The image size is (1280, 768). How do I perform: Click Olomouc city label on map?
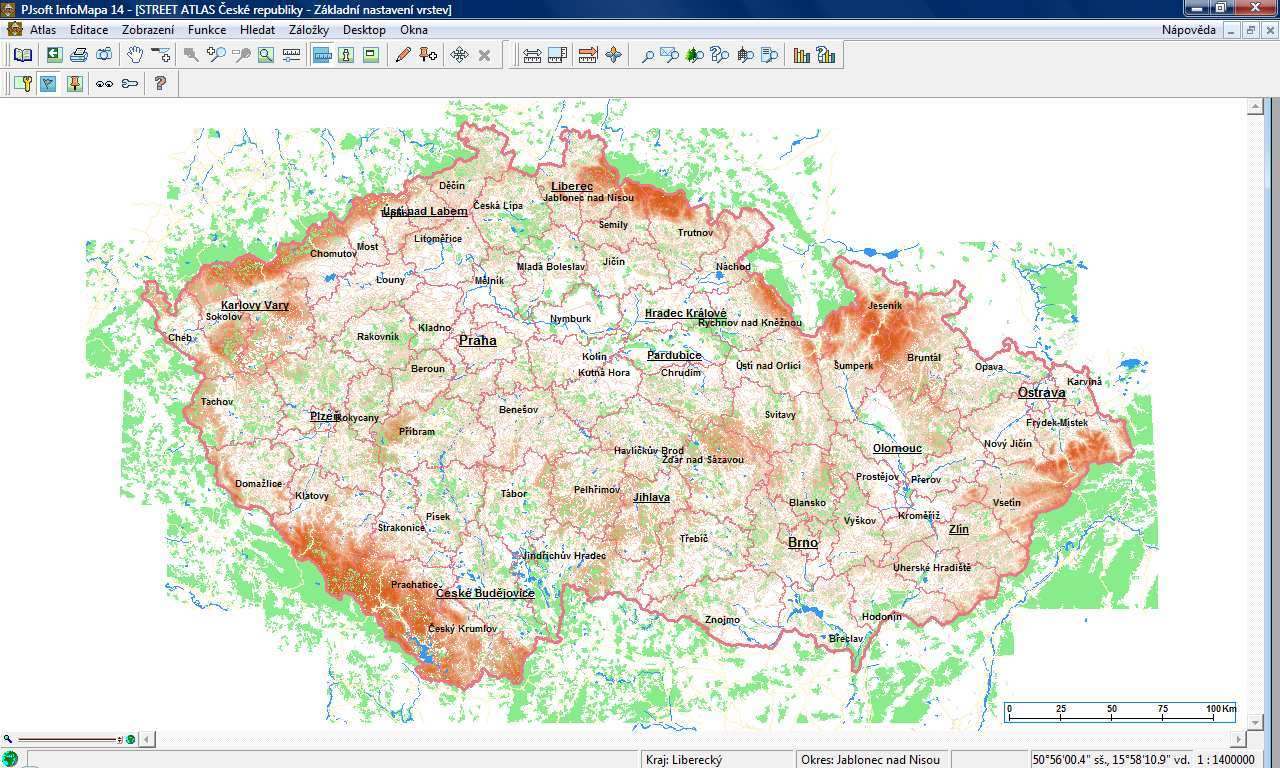897,448
